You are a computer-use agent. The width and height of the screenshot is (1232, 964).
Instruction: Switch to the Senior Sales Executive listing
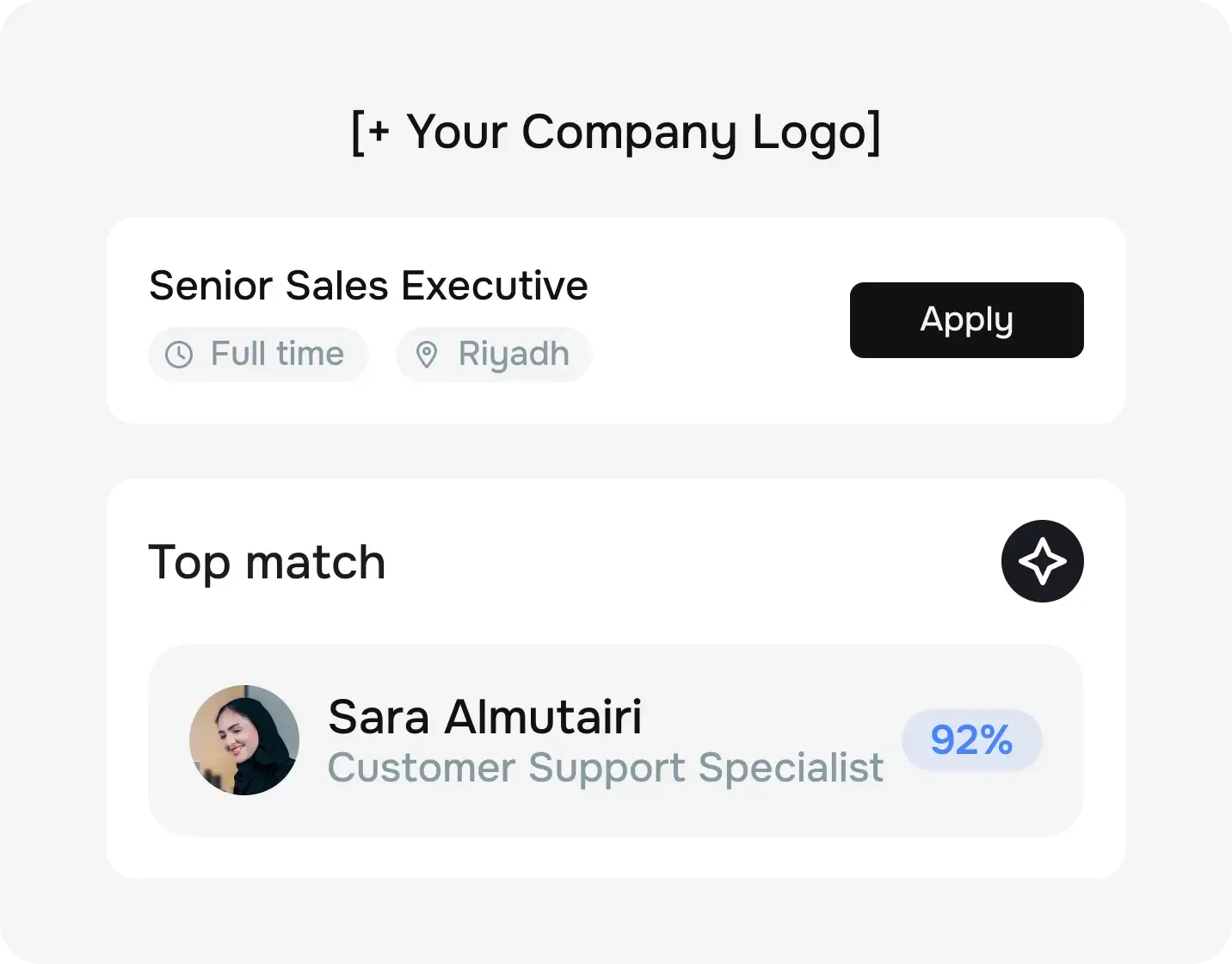pos(368,285)
